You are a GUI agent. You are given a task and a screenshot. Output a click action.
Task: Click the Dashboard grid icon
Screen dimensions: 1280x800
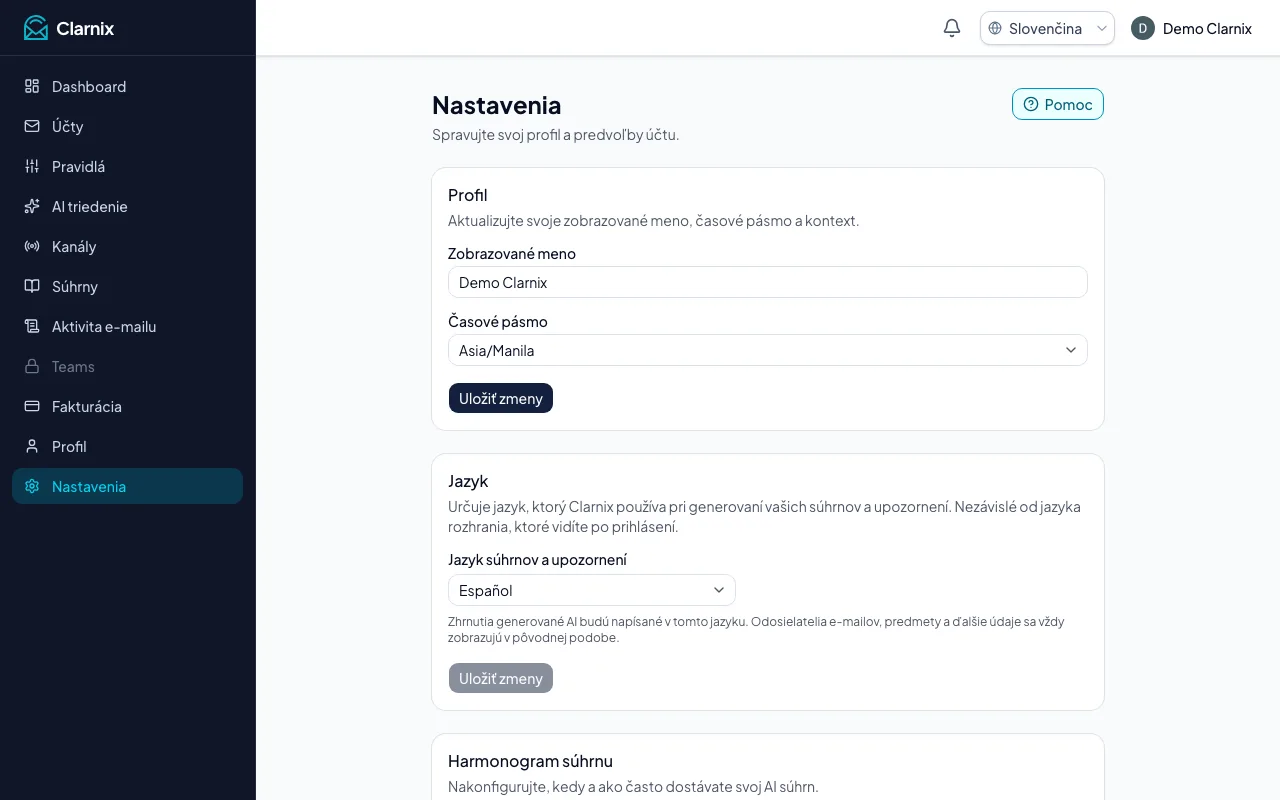coord(32,86)
